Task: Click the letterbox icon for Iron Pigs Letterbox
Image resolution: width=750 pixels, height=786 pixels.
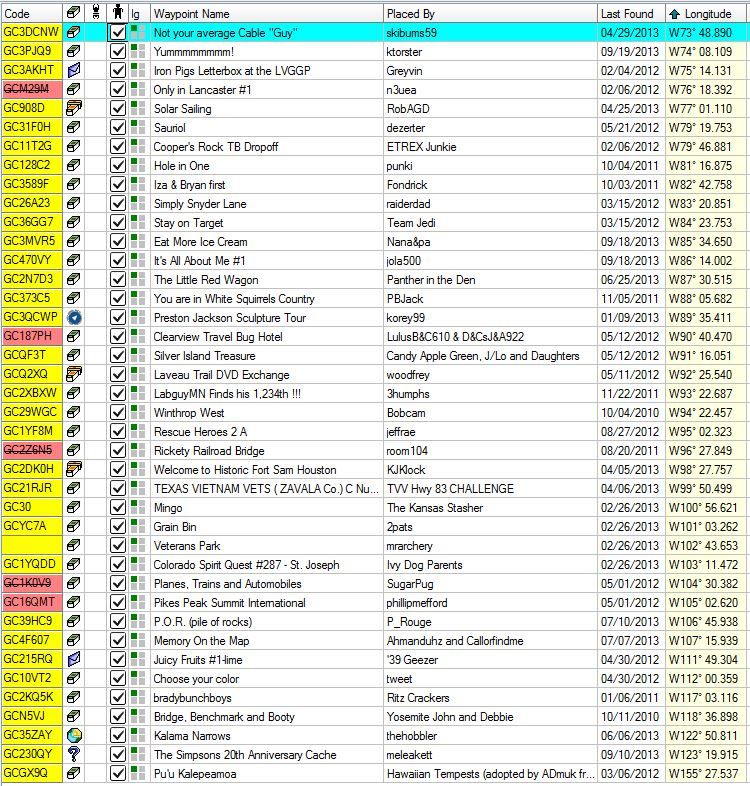Action: click(x=73, y=71)
